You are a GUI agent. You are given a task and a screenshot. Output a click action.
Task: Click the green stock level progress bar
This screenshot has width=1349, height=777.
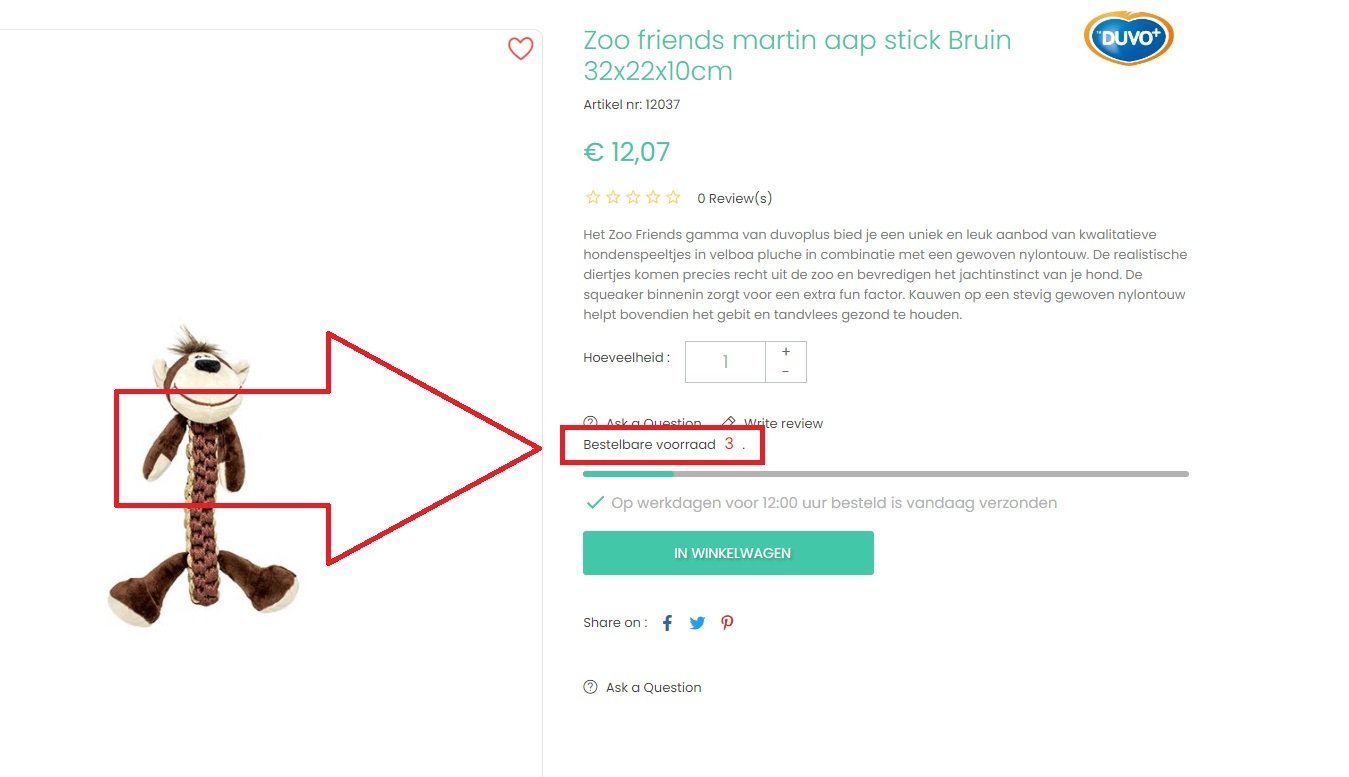point(628,474)
